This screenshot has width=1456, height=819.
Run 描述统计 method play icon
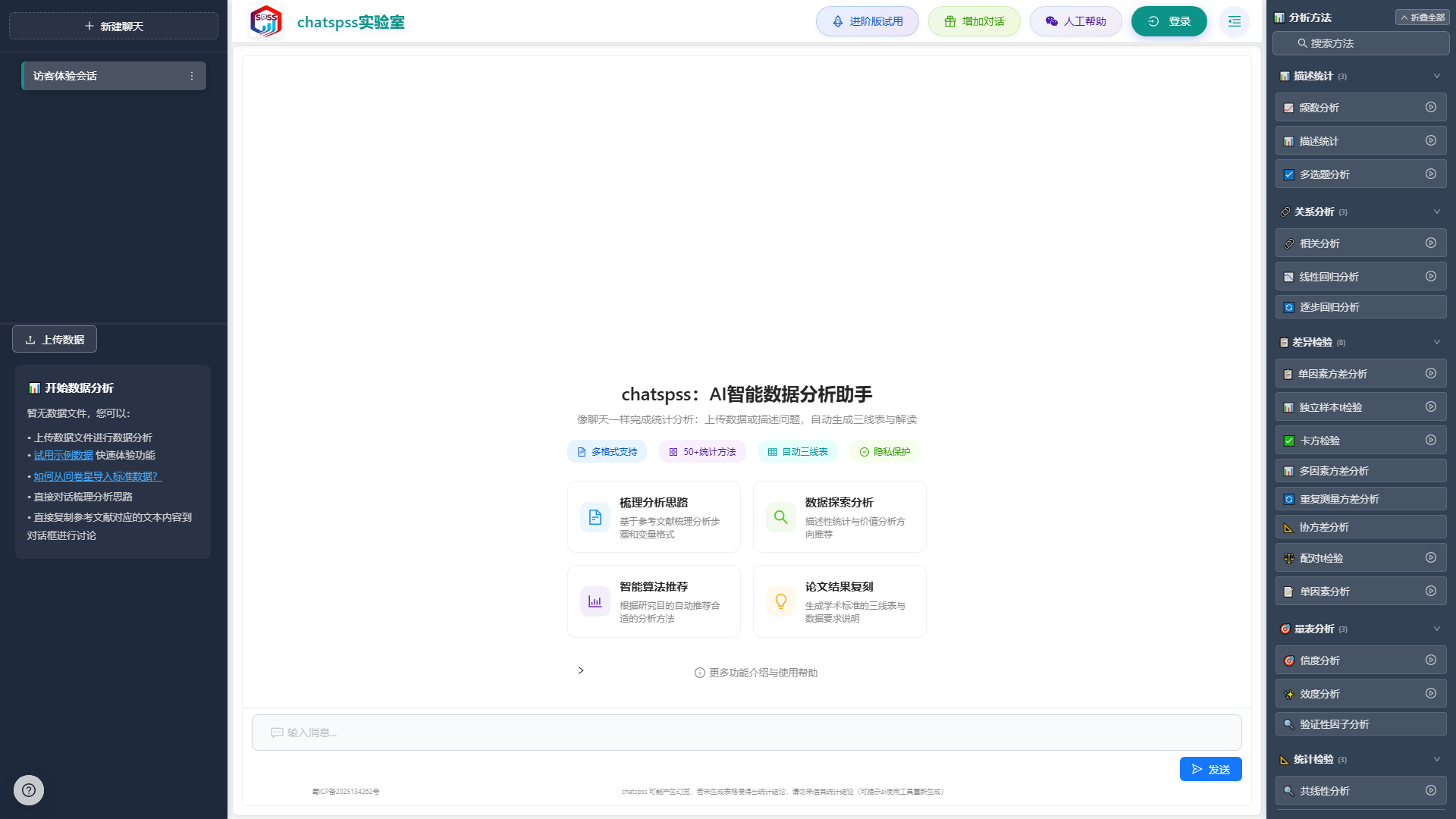pos(1431,141)
